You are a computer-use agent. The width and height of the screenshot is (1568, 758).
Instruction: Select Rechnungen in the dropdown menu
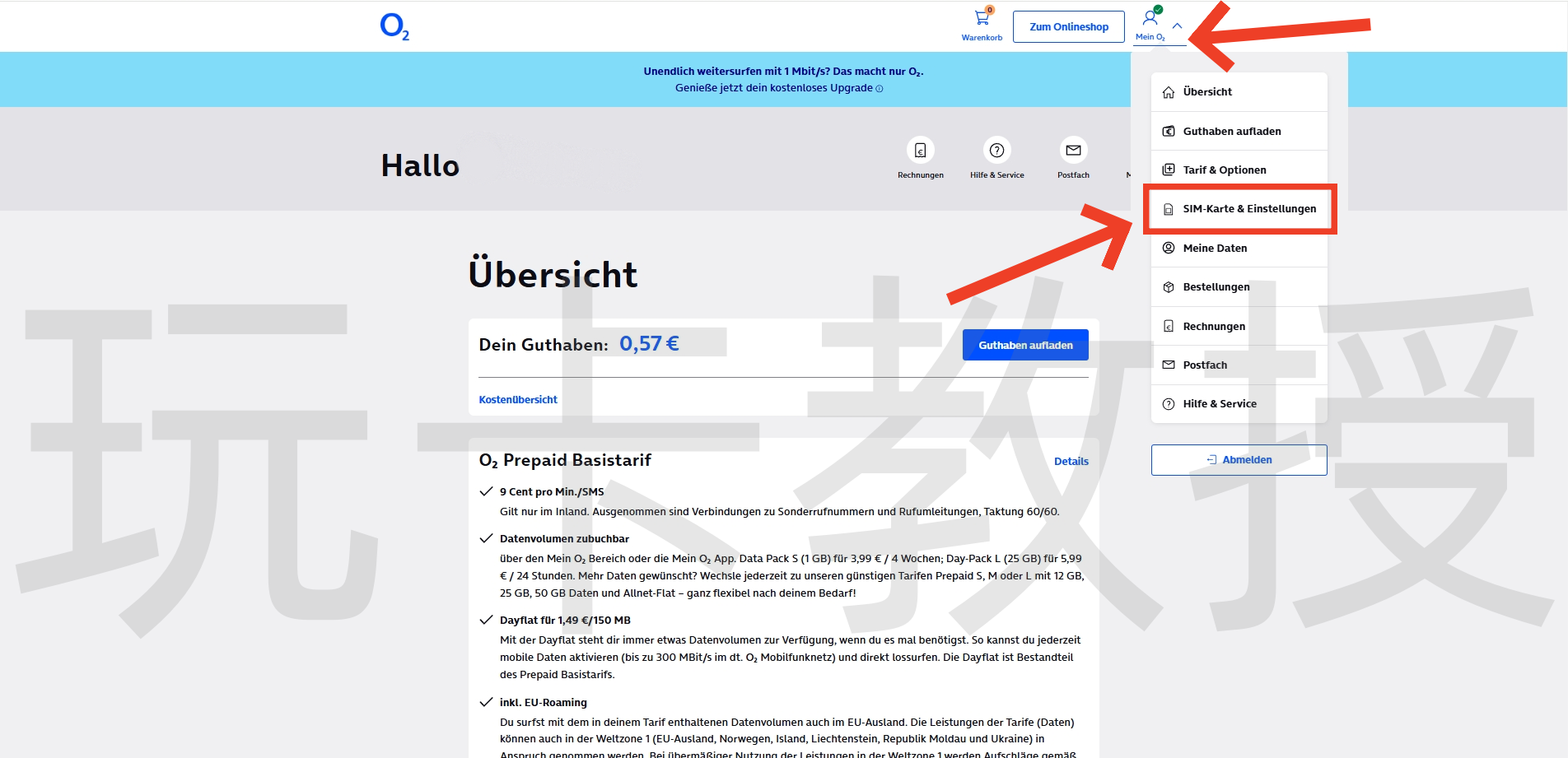click(1239, 327)
